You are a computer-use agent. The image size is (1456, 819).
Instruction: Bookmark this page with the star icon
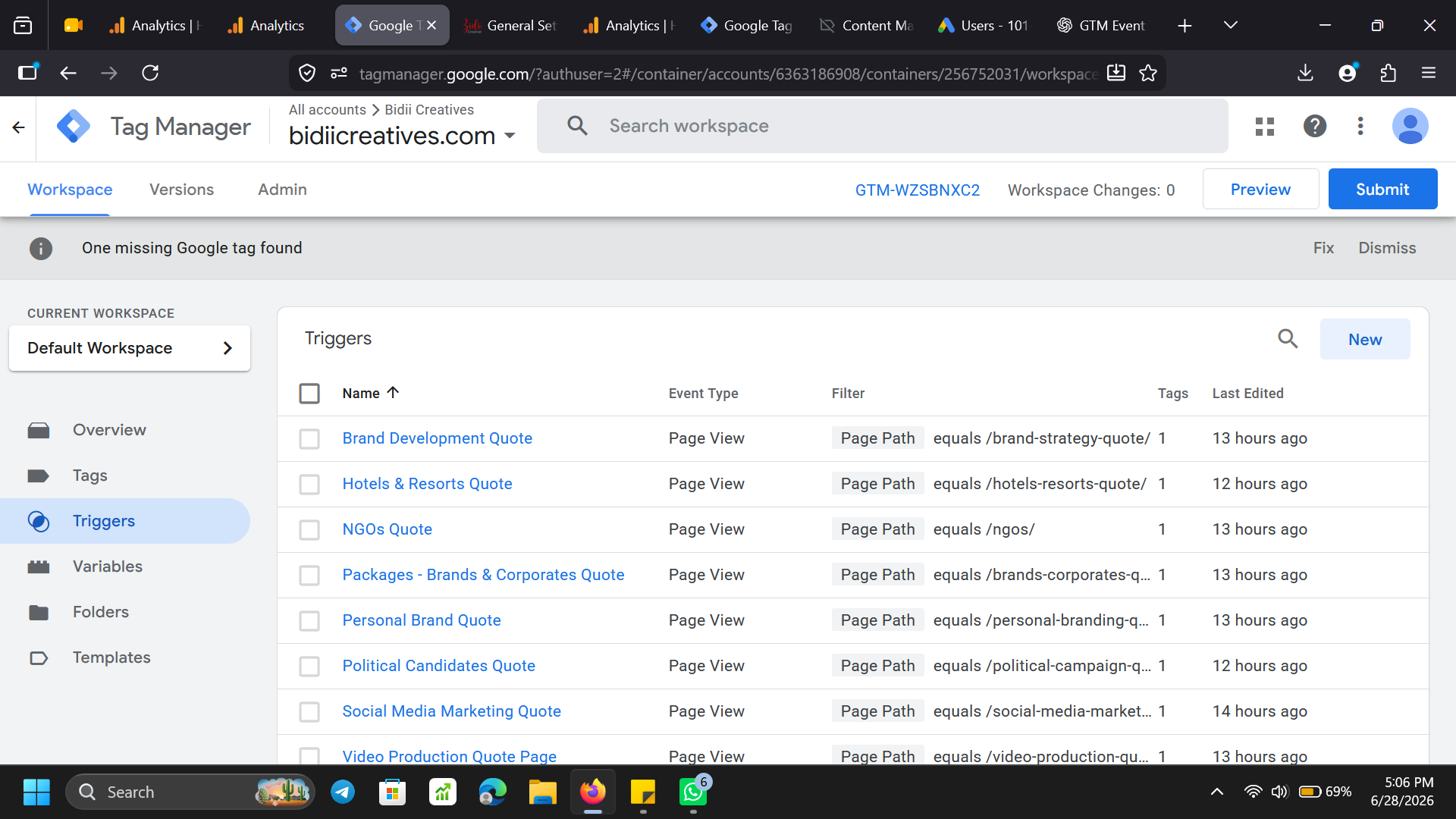point(1148,73)
